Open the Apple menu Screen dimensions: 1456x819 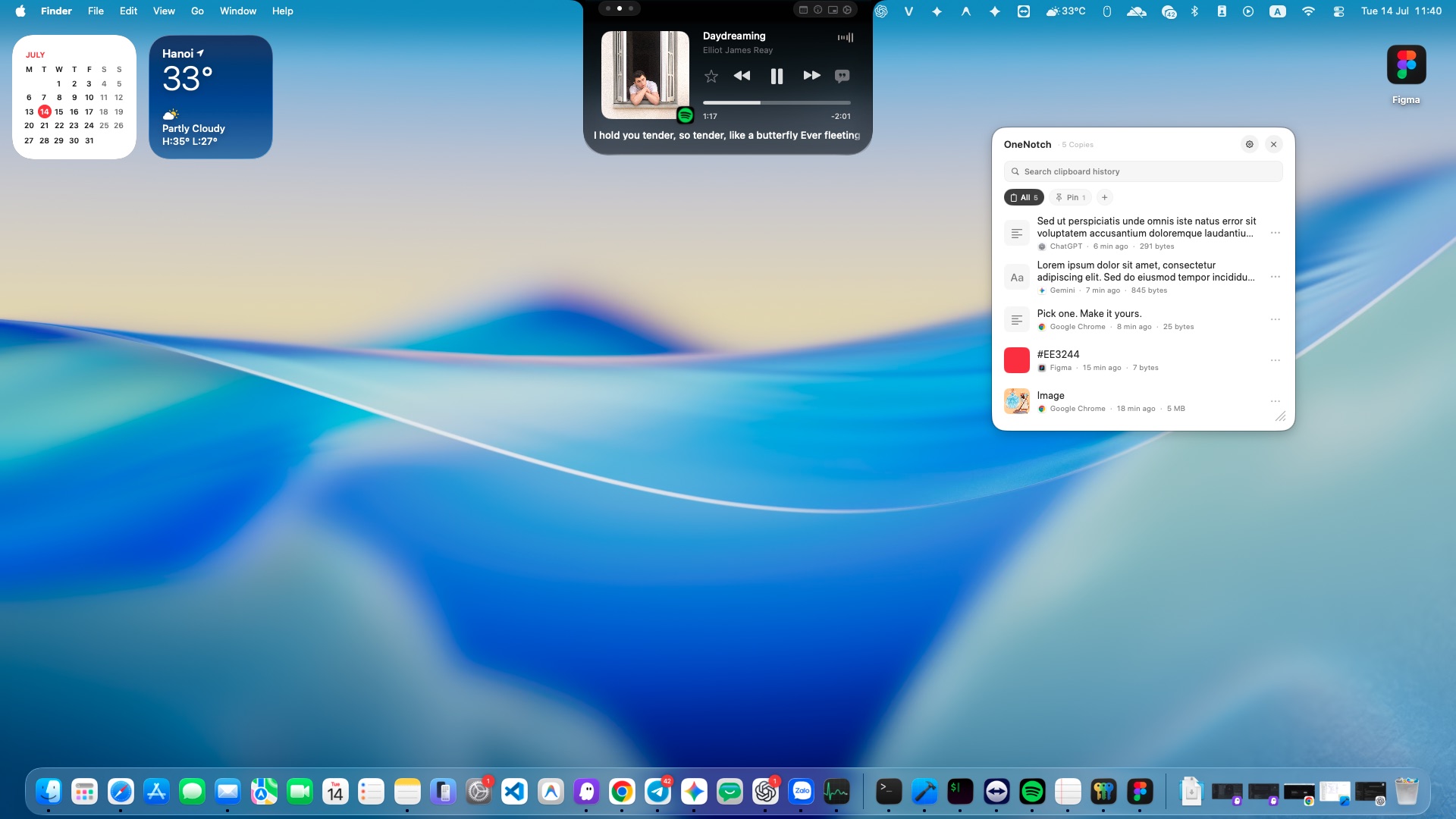(x=20, y=11)
